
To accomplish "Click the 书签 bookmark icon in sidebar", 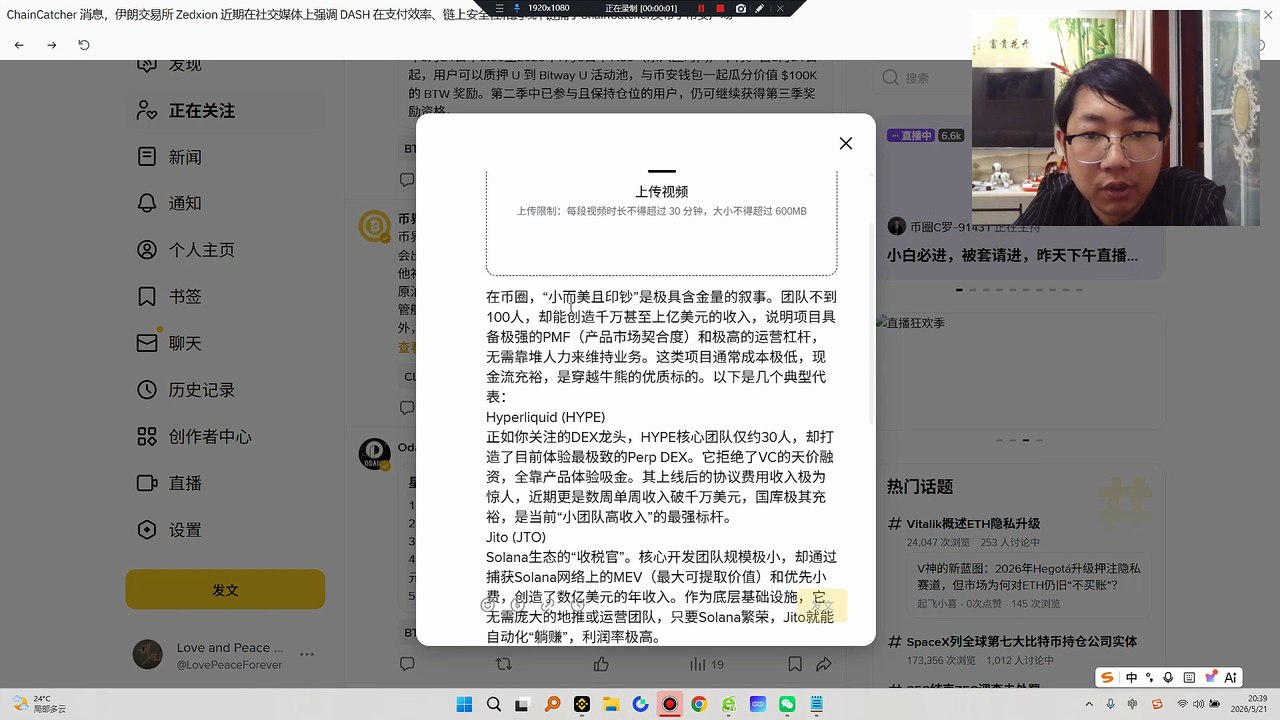I will point(147,296).
